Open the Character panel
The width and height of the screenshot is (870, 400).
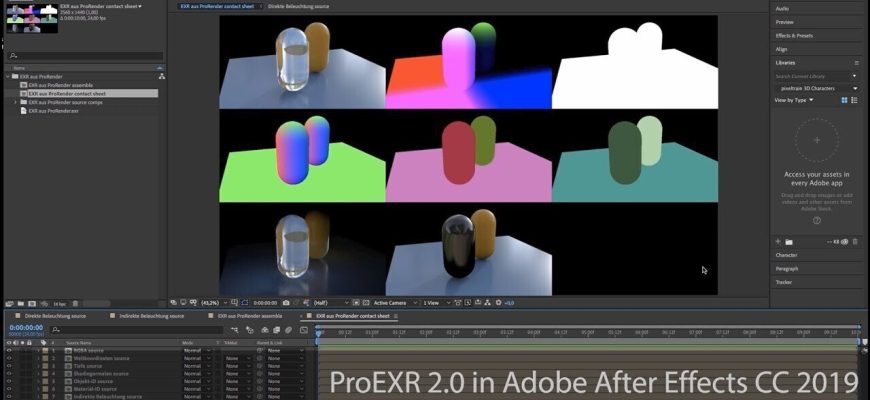[x=786, y=255]
